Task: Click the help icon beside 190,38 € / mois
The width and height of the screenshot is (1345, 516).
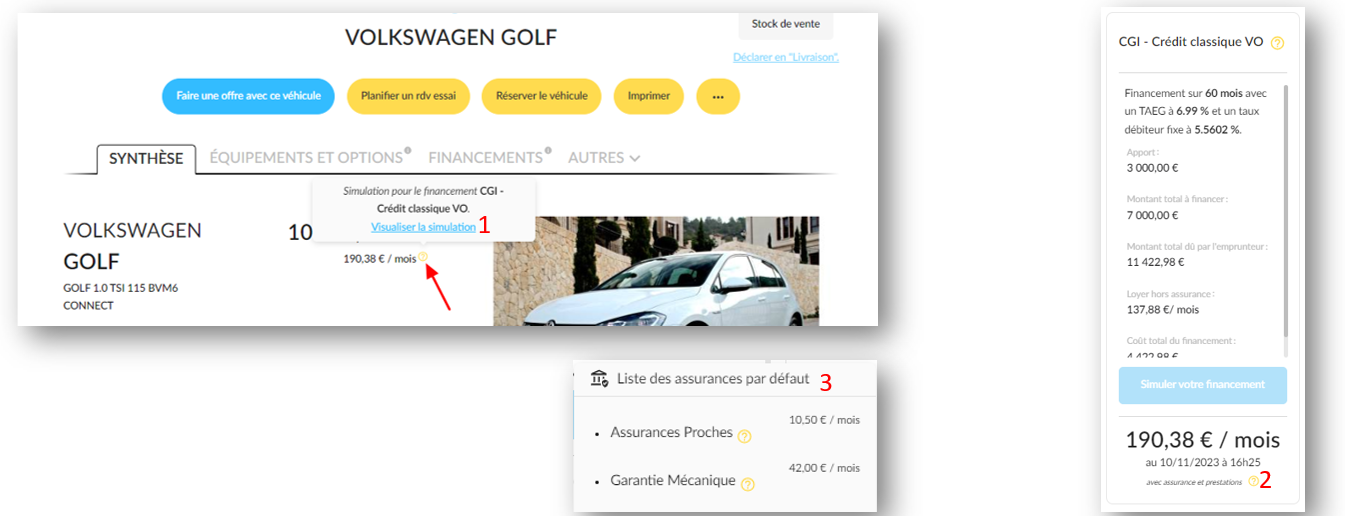Action: [x=423, y=257]
